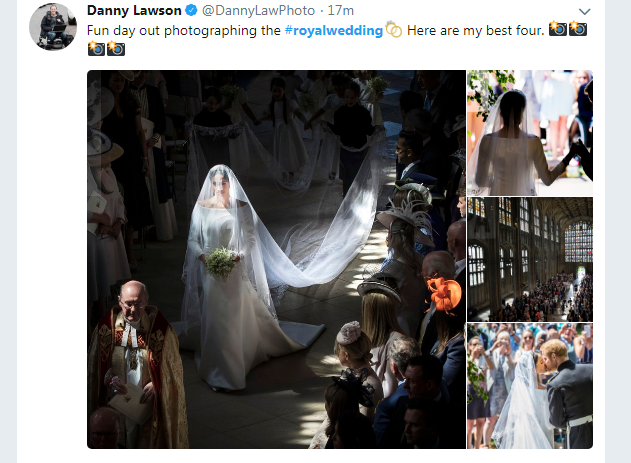Open the couple kissing photo thumbnail

(530, 386)
